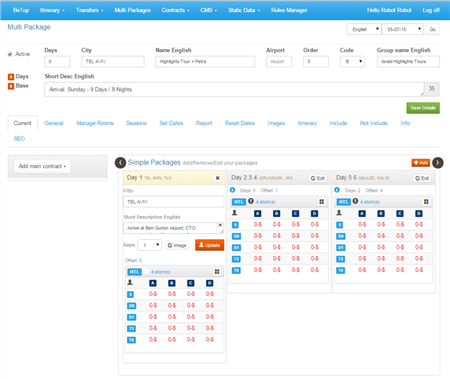Close the Day 1 Tel Aviv panel
450x379 pixels.
tap(218, 178)
